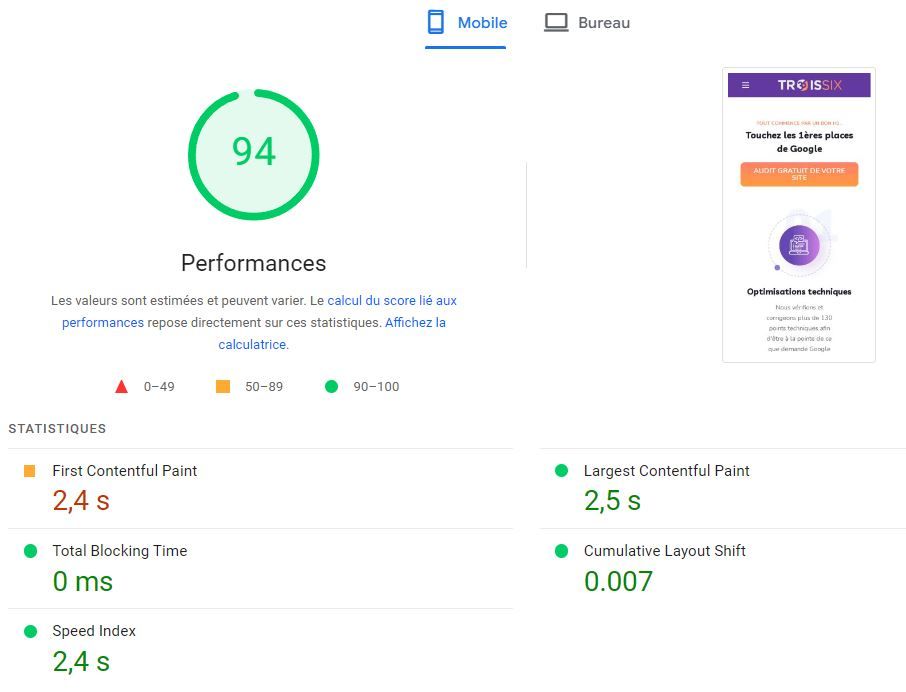Click green dot beside Largest Contentful Paint

[x=561, y=471]
